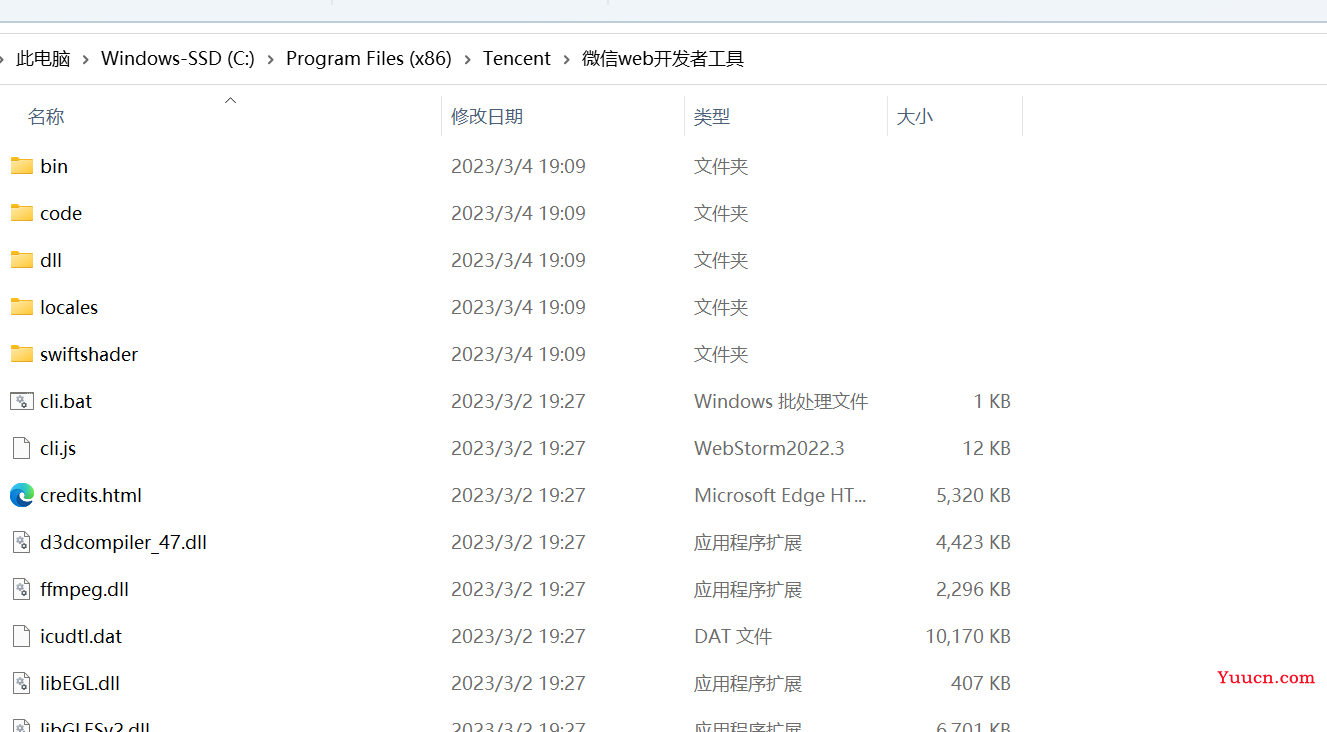Expand the chevron after Program Files (x86)
The image size is (1327, 732).
(x=468, y=59)
